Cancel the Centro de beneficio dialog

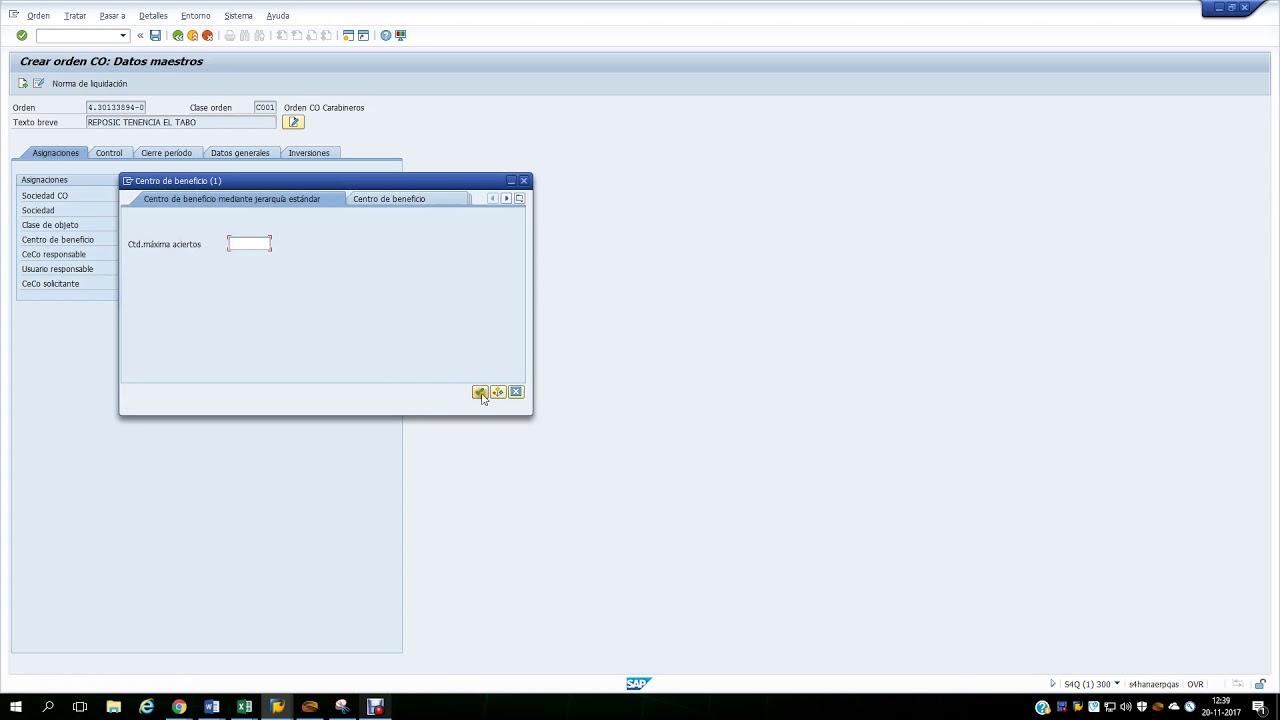click(x=516, y=392)
